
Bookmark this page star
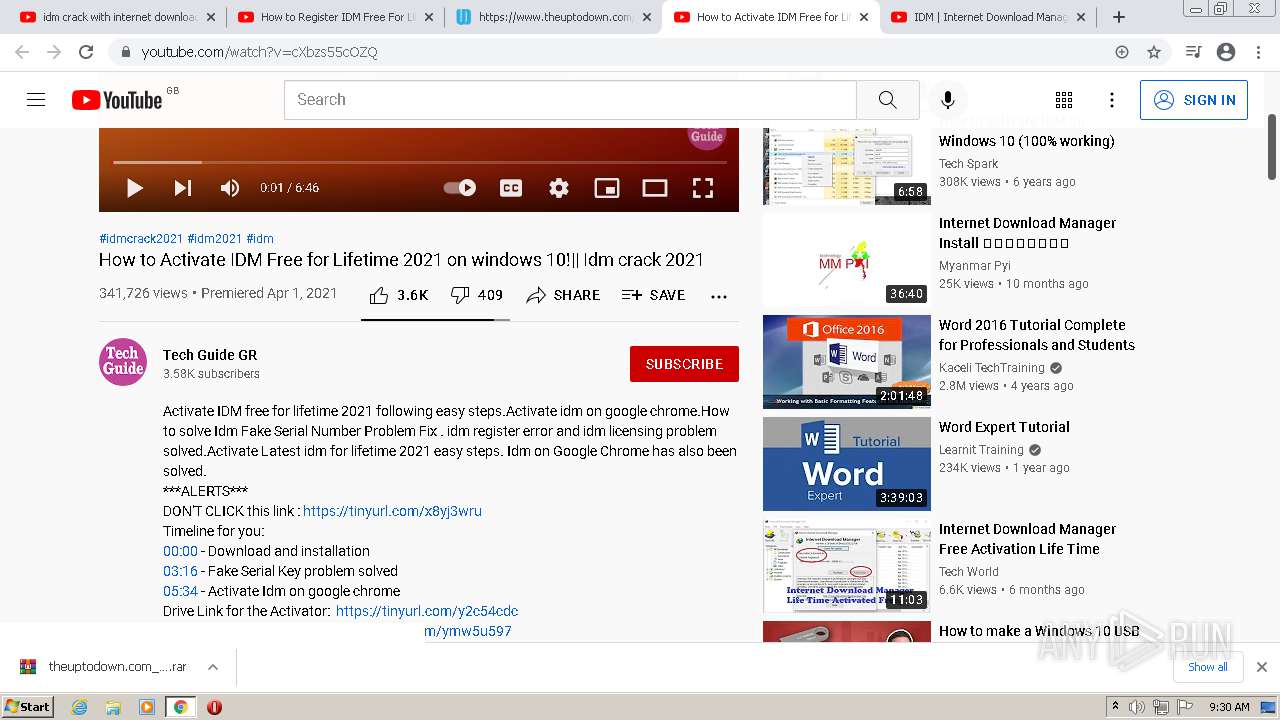[1154, 52]
